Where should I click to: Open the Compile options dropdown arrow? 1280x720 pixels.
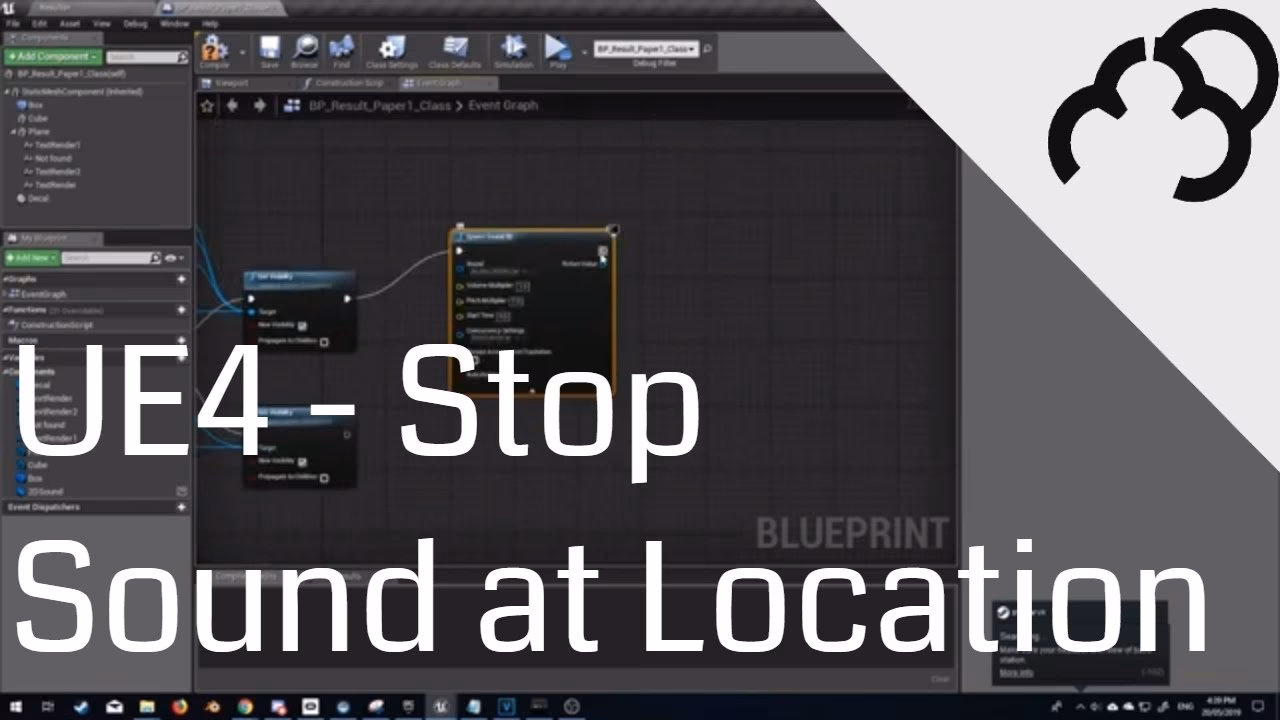click(x=243, y=50)
